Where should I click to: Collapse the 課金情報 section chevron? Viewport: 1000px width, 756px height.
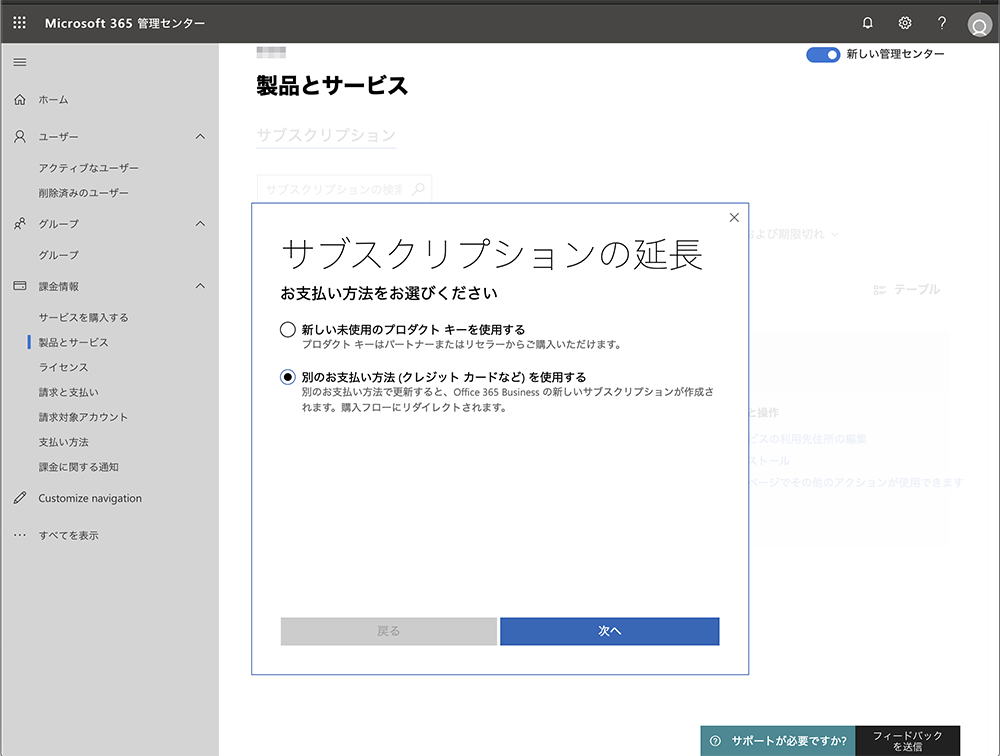[200, 286]
